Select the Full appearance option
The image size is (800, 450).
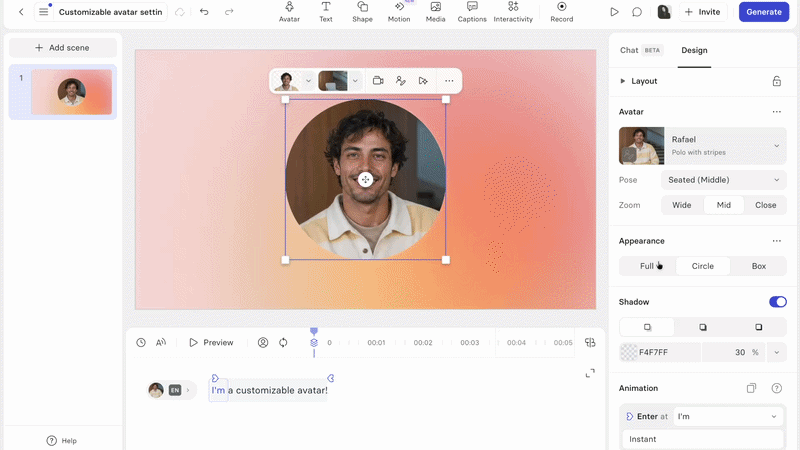647,266
